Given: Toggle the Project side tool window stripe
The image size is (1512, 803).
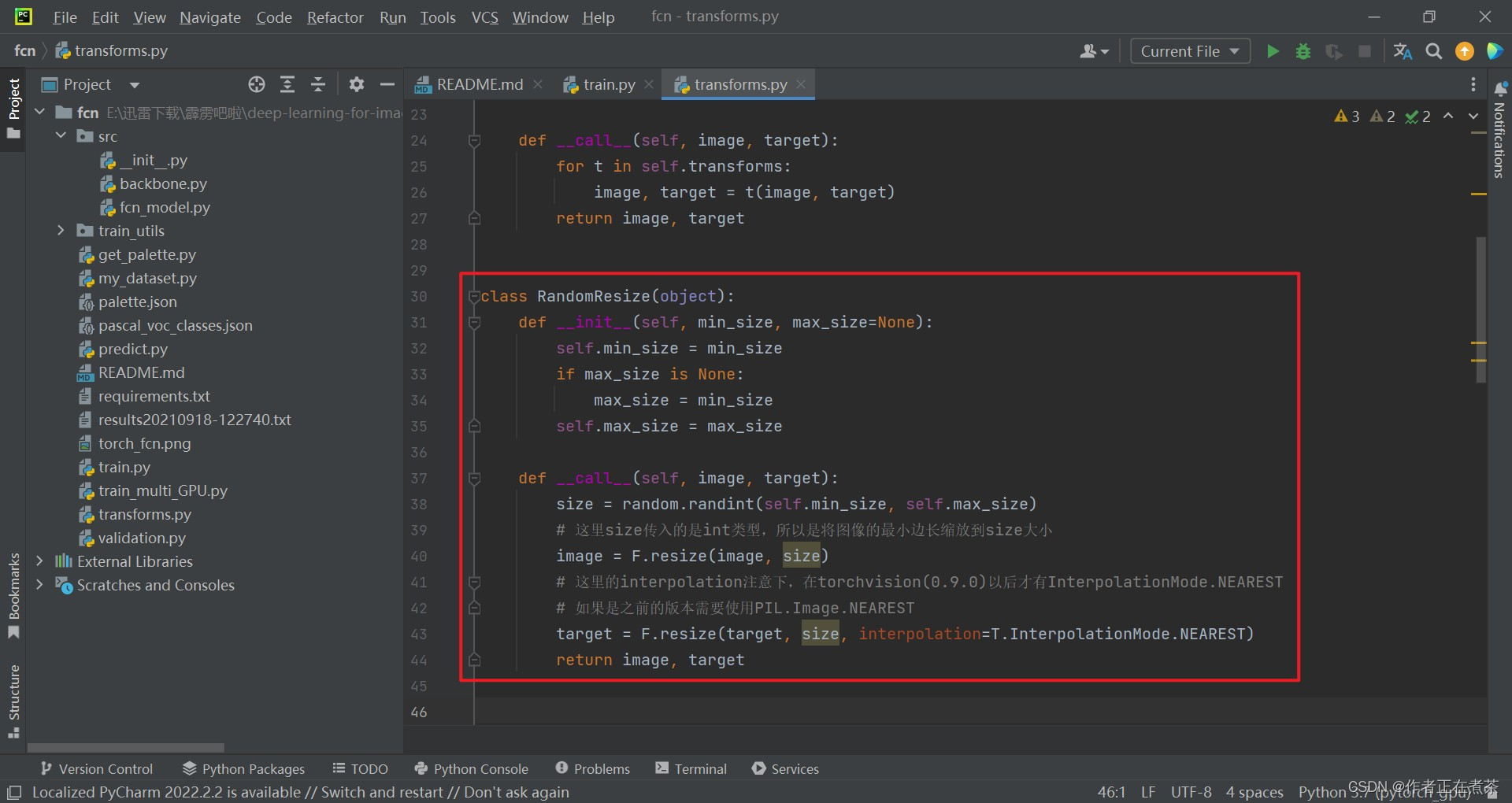Looking at the screenshot, I should (x=13, y=108).
